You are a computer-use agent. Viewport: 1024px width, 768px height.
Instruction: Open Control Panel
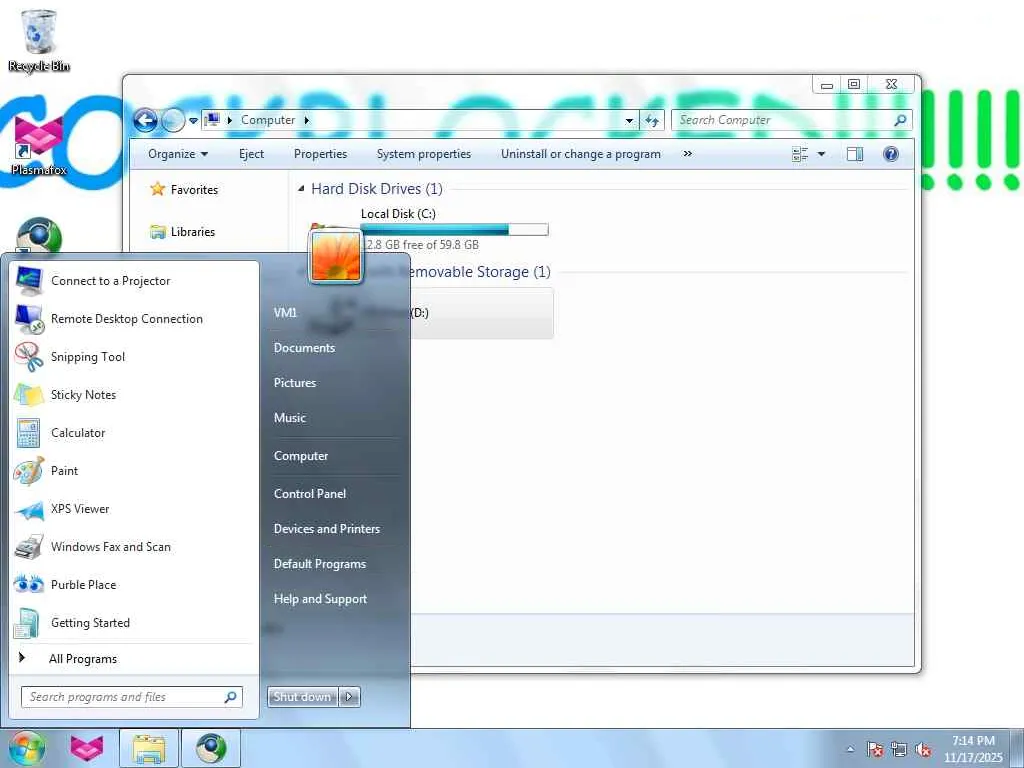(x=310, y=494)
